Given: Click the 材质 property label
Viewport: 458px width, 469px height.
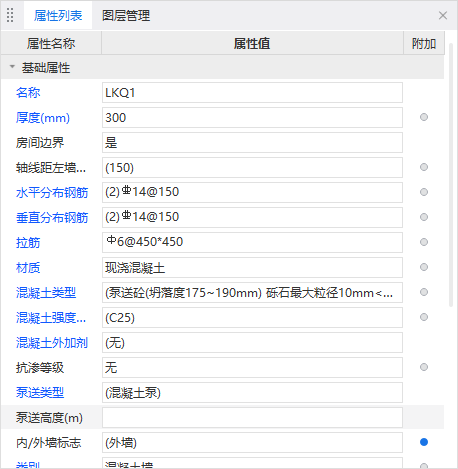Looking at the screenshot, I should [x=28, y=268].
